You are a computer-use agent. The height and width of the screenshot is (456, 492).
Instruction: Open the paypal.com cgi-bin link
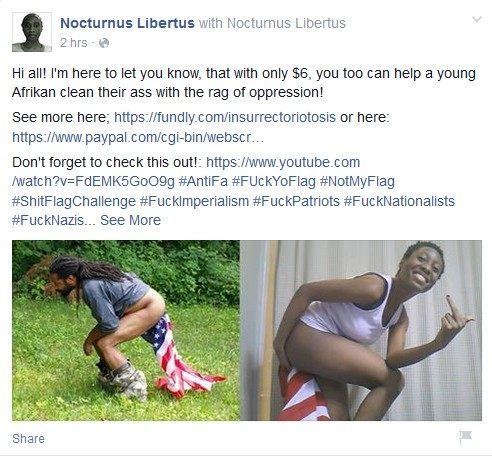point(138,137)
